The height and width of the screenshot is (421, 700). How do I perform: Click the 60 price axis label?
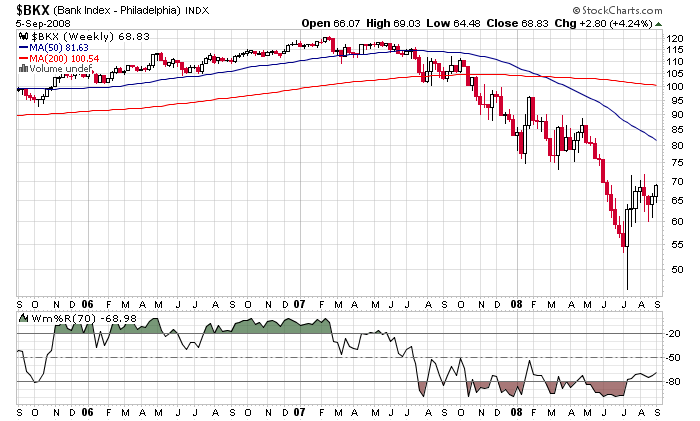677,221
